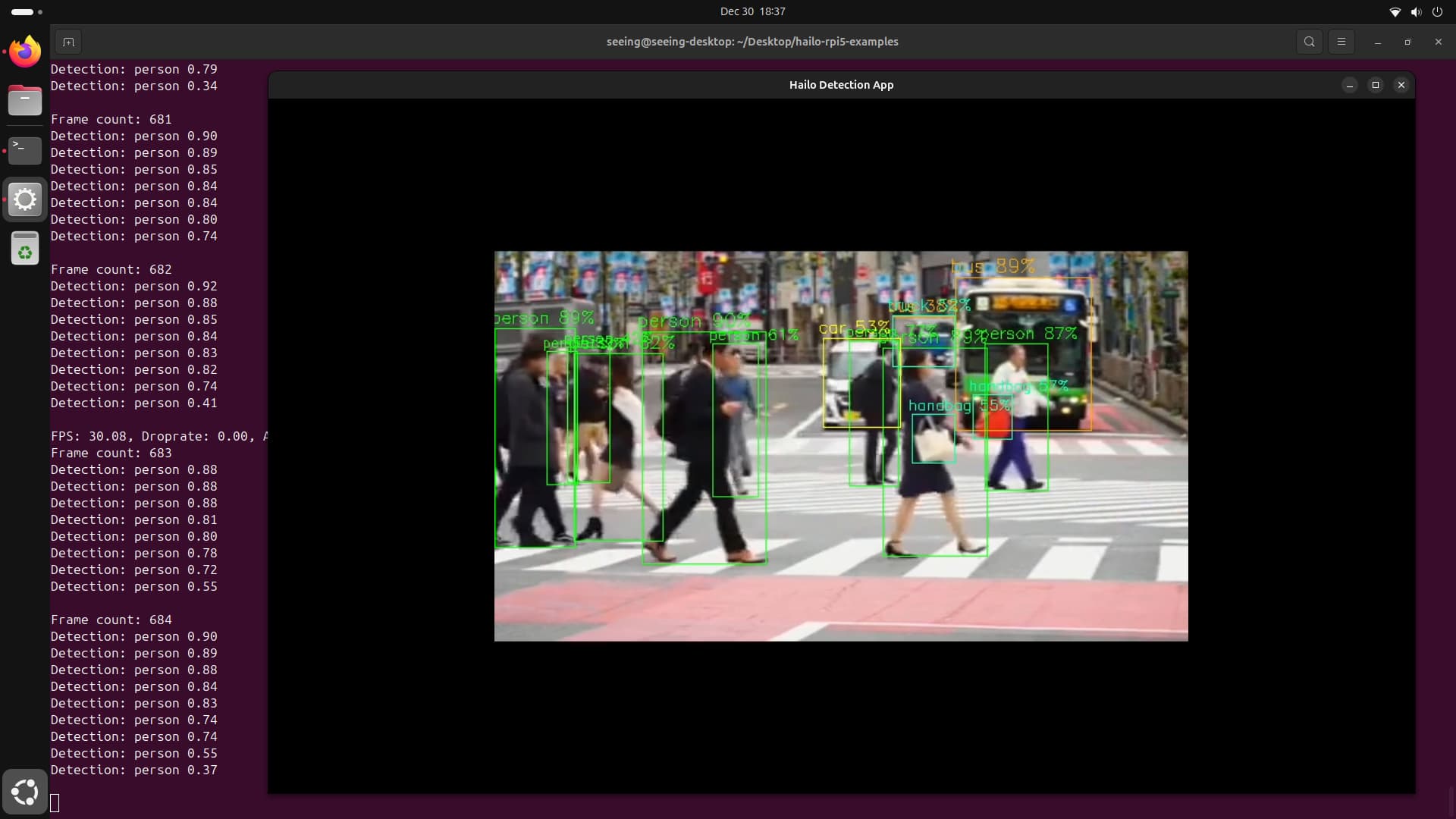Show applications via Ubuntu logo button
The width and height of the screenshot is (1456, 819).
tap(25, 792)
